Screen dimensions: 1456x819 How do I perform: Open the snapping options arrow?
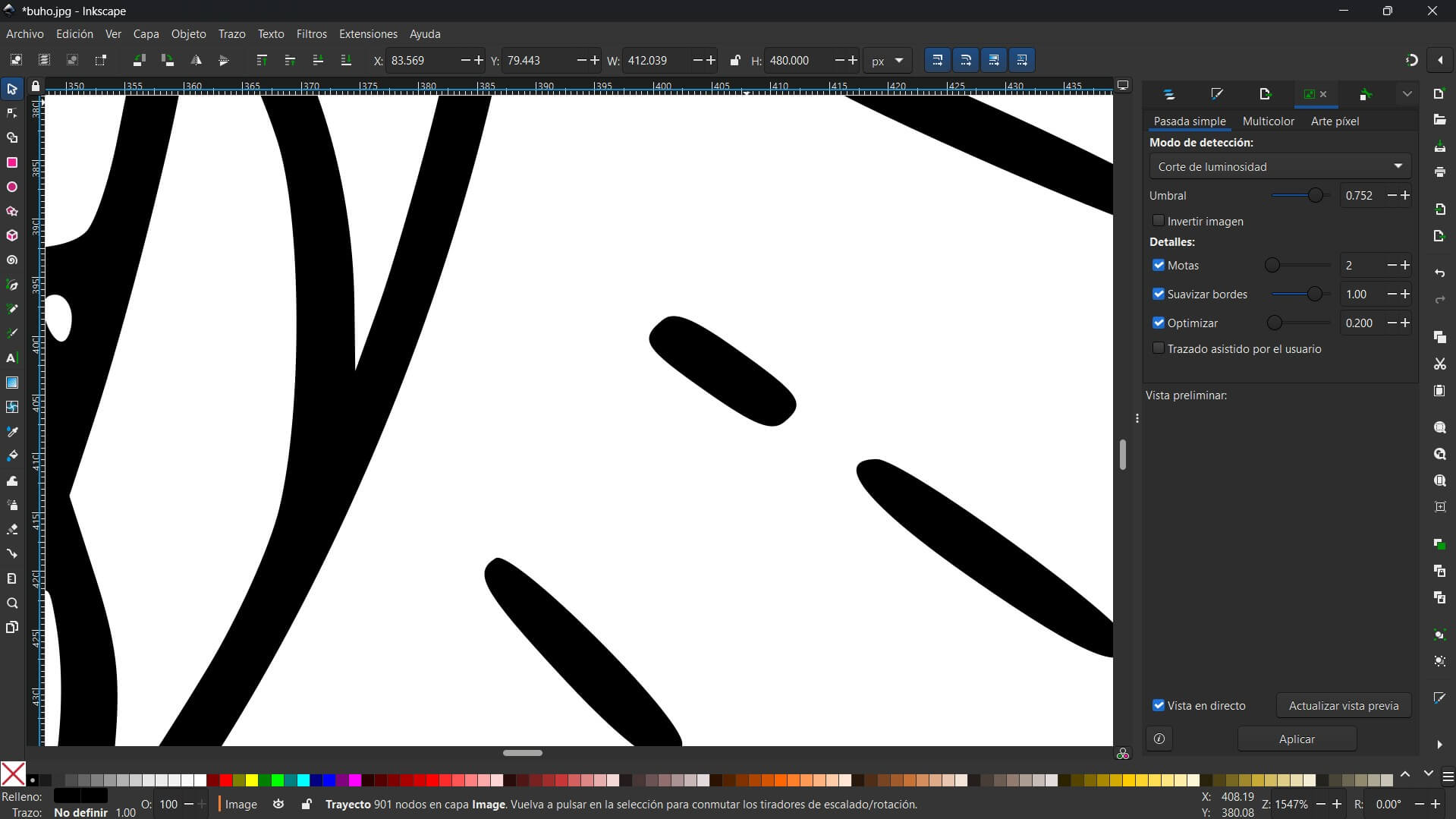[1440, 60]
